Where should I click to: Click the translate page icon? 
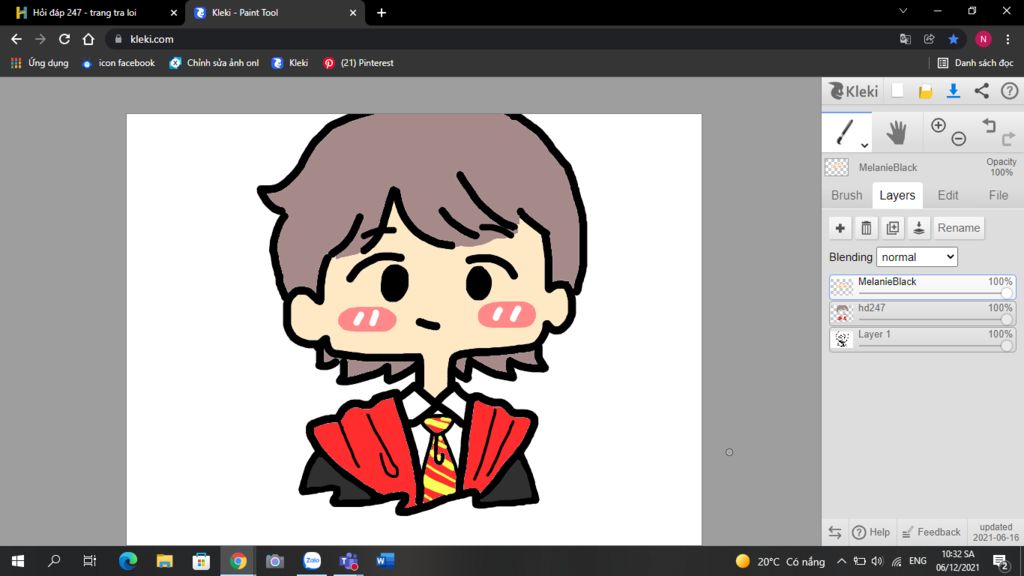click(x=905, y=39)
